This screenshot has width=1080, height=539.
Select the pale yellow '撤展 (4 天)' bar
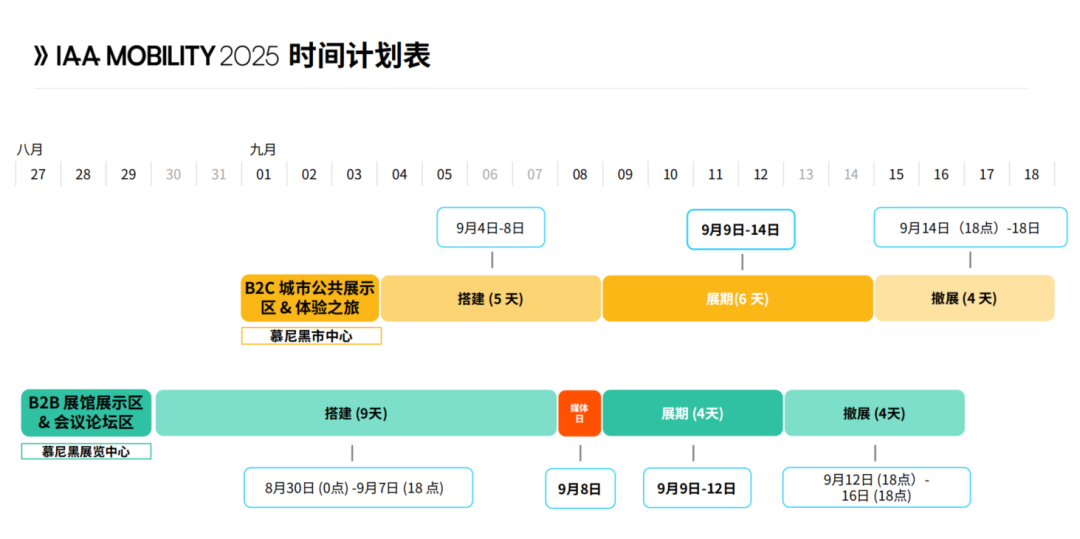pyautogui.click(x=964, y=298)
